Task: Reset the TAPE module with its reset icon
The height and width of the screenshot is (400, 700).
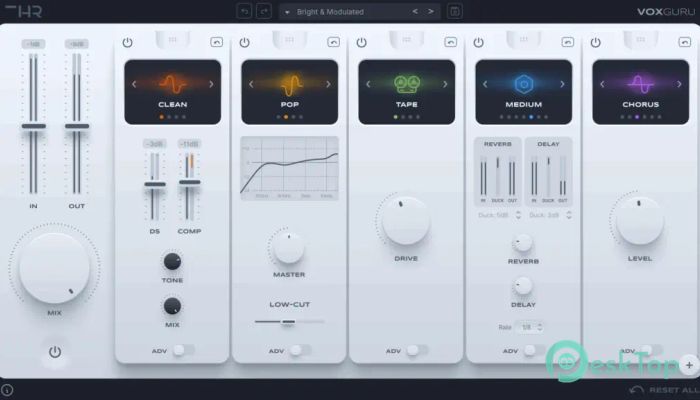Action: click(451, 42)
